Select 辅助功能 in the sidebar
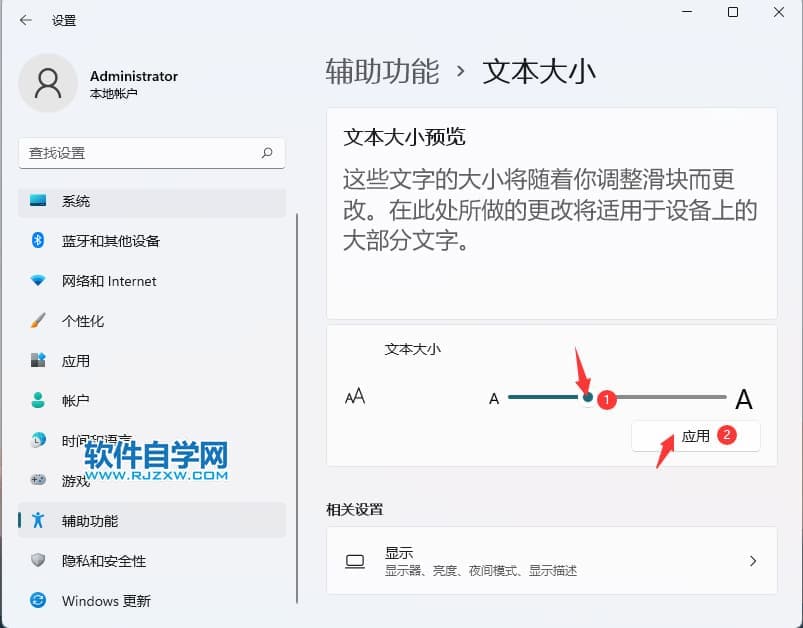 click(90, 521)
